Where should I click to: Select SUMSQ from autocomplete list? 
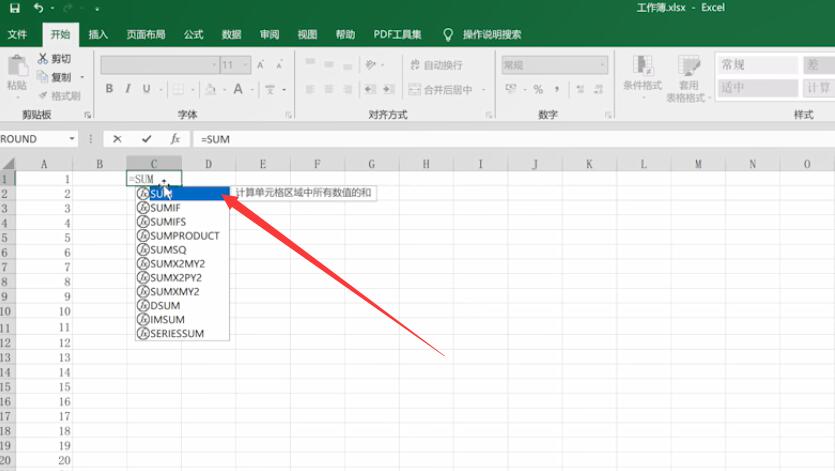click(183, 249)
